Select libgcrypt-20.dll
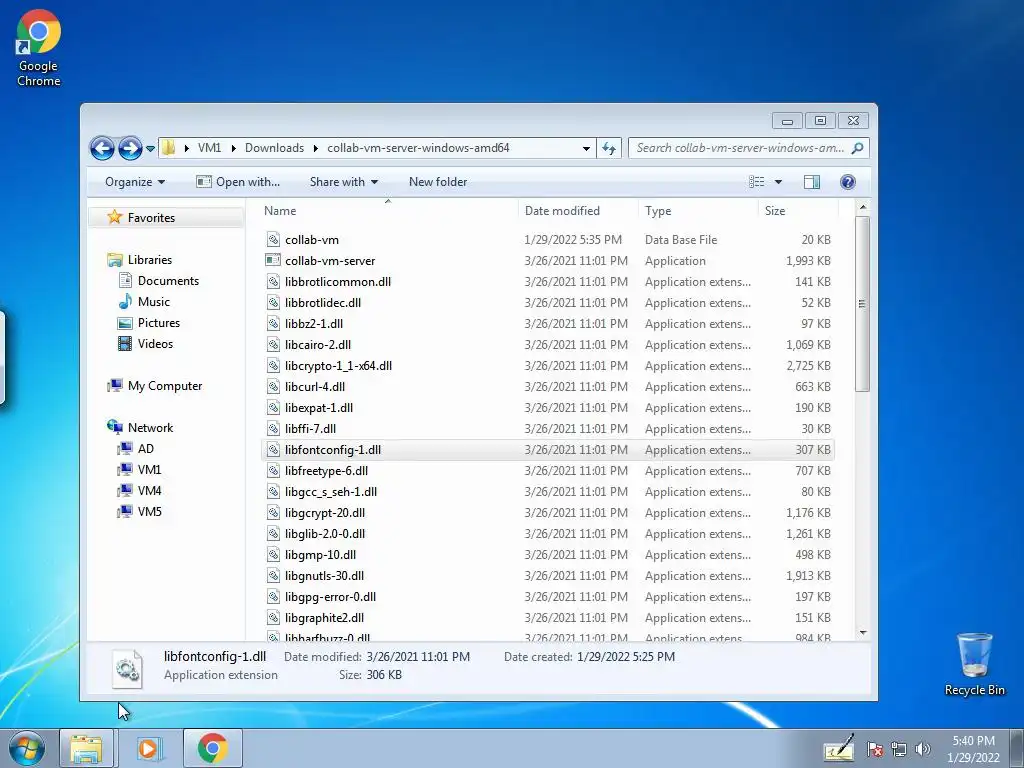Image resolution: width=1024 pixels, height=768 pixels. [547, 513]
